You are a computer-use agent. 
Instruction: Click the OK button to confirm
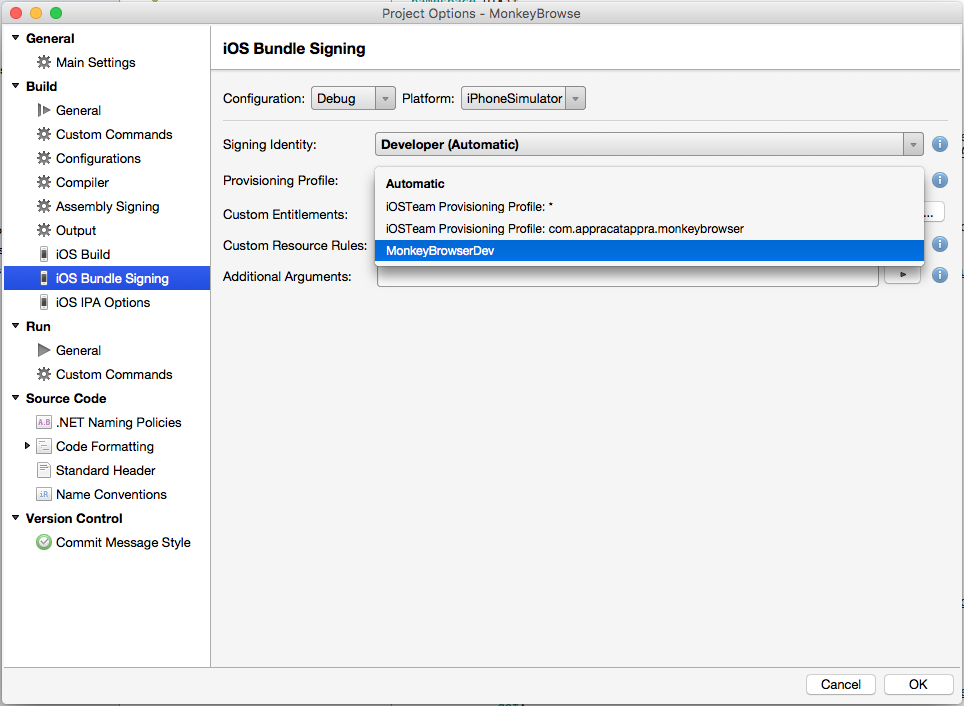pyautogui.click(x=917, y=684)
